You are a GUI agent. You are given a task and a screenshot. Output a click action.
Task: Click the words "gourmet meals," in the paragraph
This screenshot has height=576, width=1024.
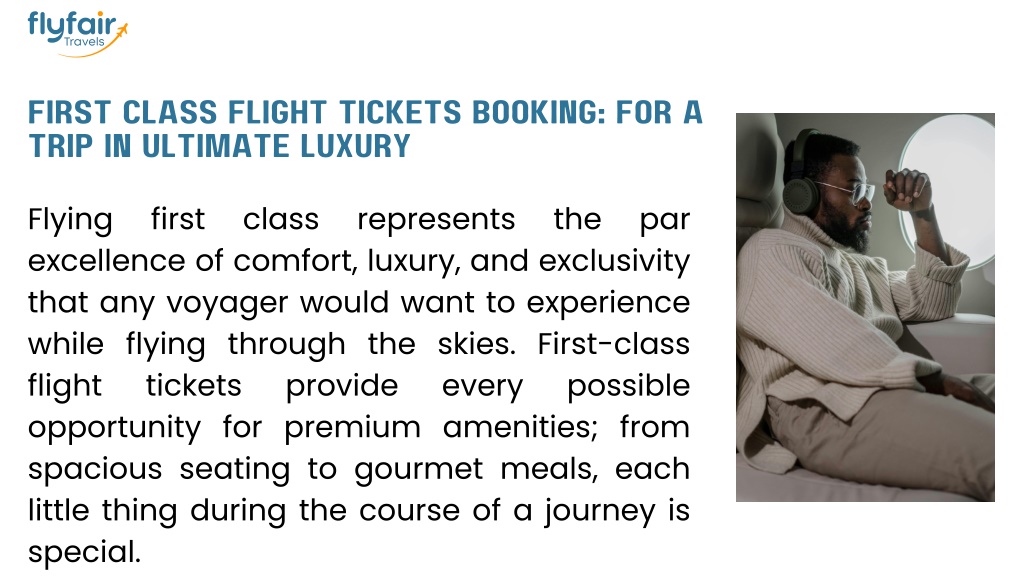coord(476,471)
